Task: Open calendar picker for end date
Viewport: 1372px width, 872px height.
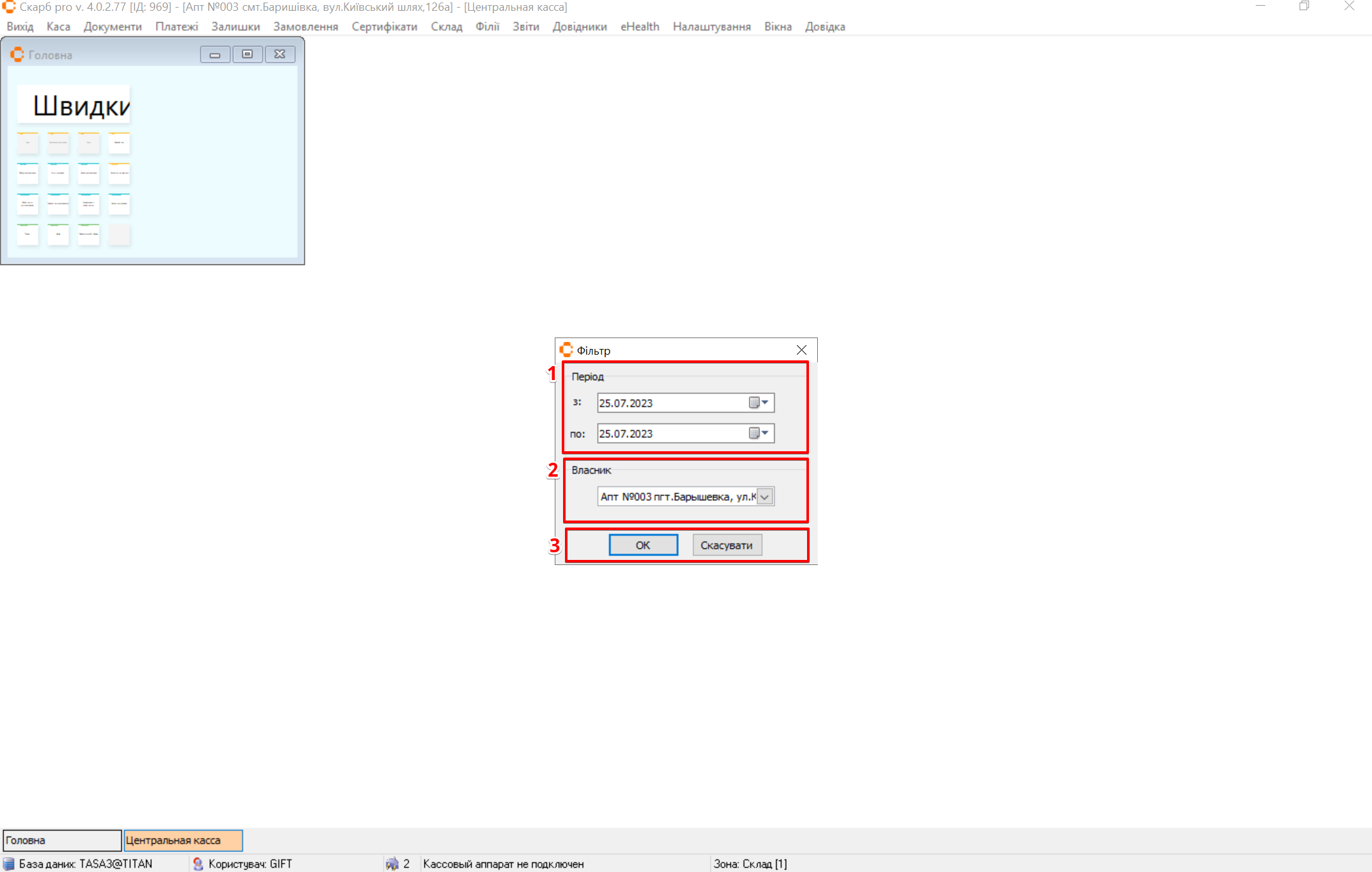Action: tap(759, 433)
